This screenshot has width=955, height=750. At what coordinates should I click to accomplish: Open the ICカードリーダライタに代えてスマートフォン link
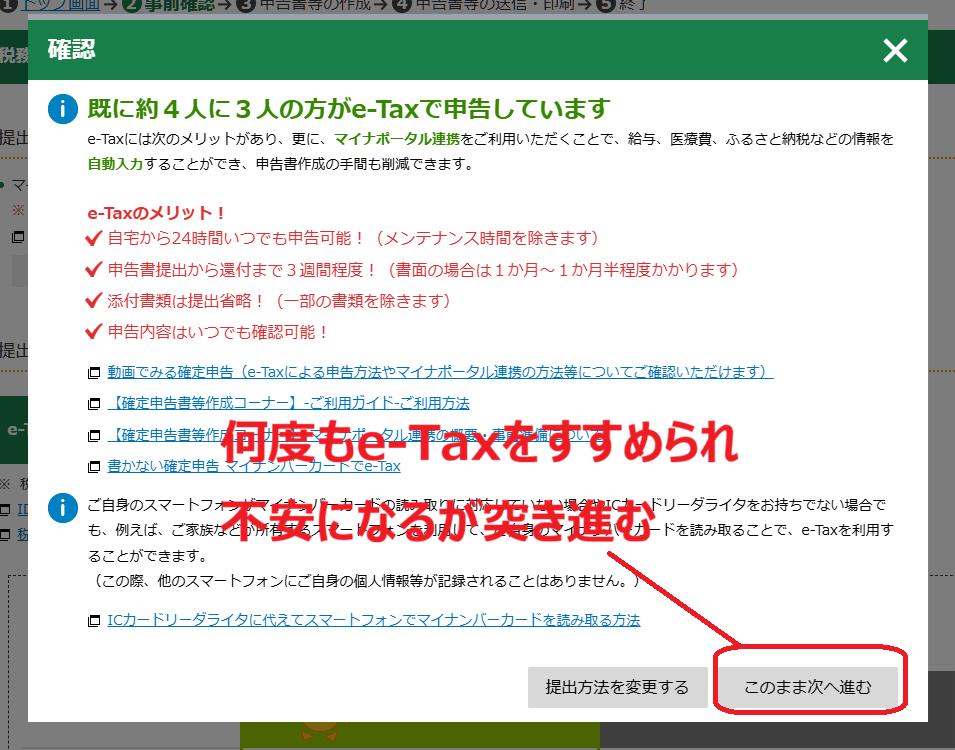pyautogui.click(x=373, y=620)
